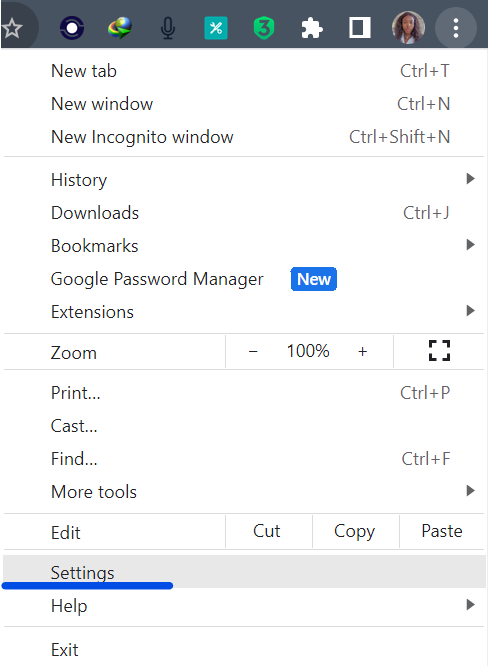
Task: Open the teal percent-sign extension icon
Action: click(x=216, y=28)
